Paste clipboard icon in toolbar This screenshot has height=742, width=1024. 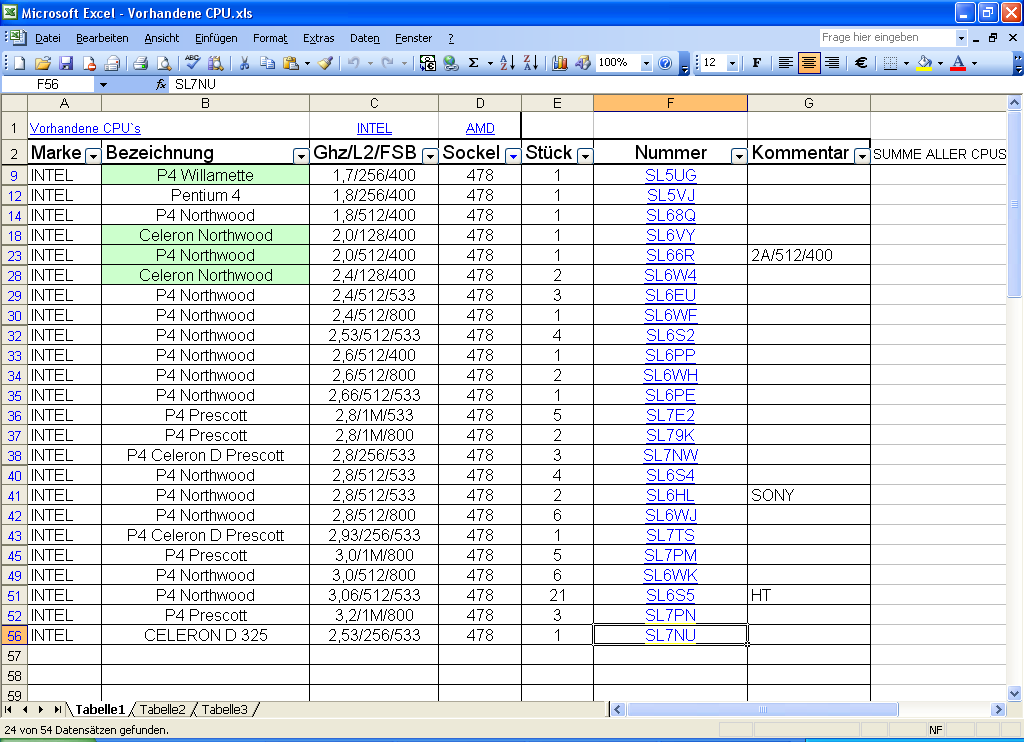pos(291,63)
